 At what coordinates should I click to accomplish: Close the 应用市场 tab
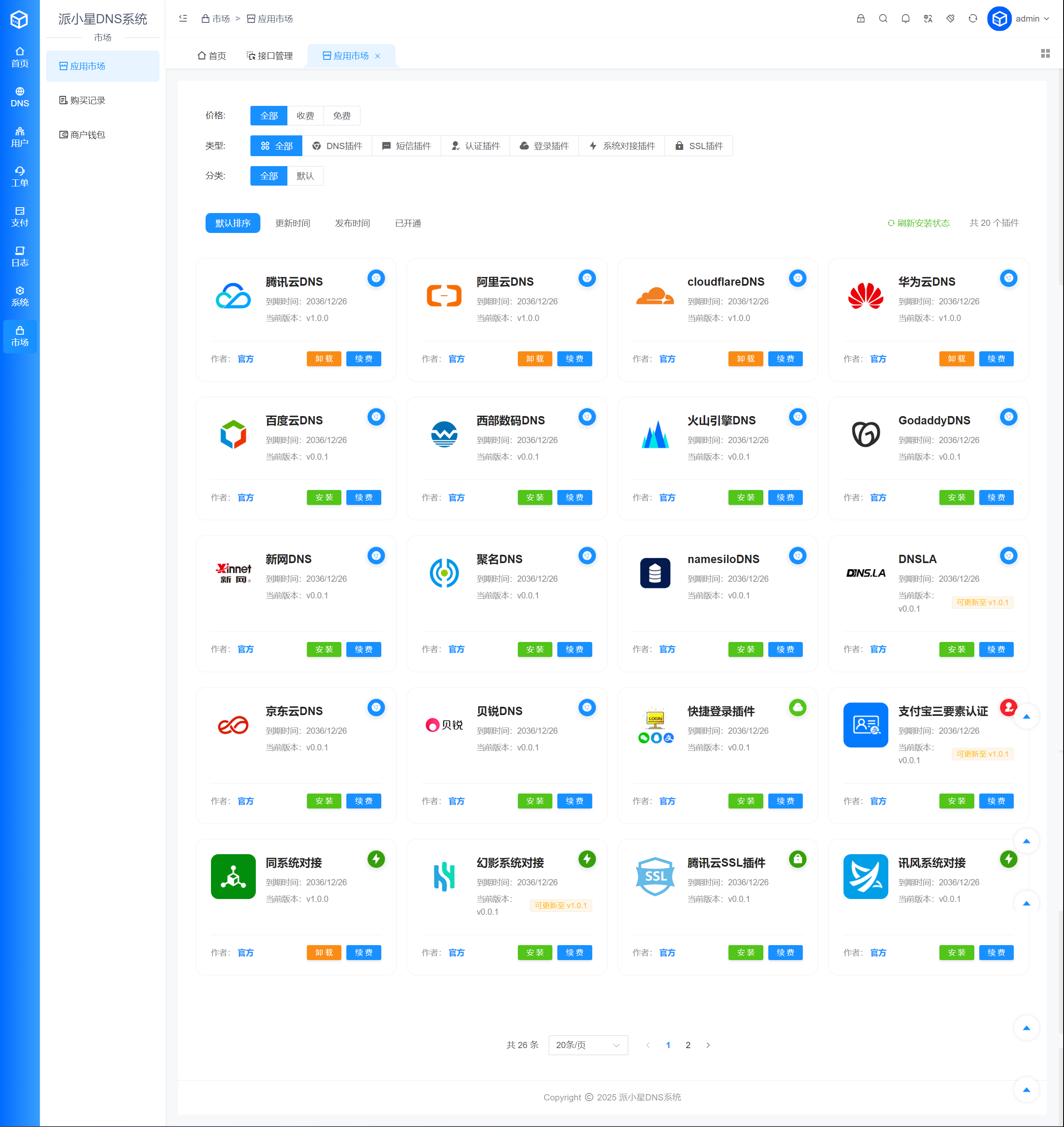tap(378, 56)
